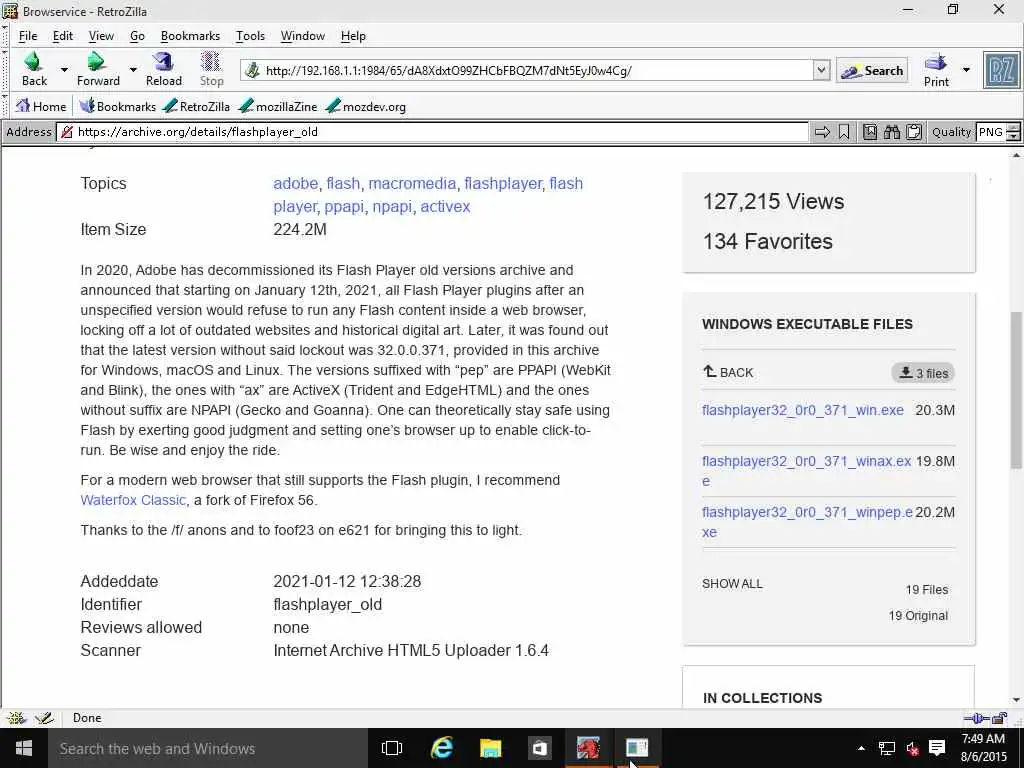The width and height of the screenshot is (1024, 768).
Task: Click the bookmark ribbon icon in address bar
Action: point(844,132)
